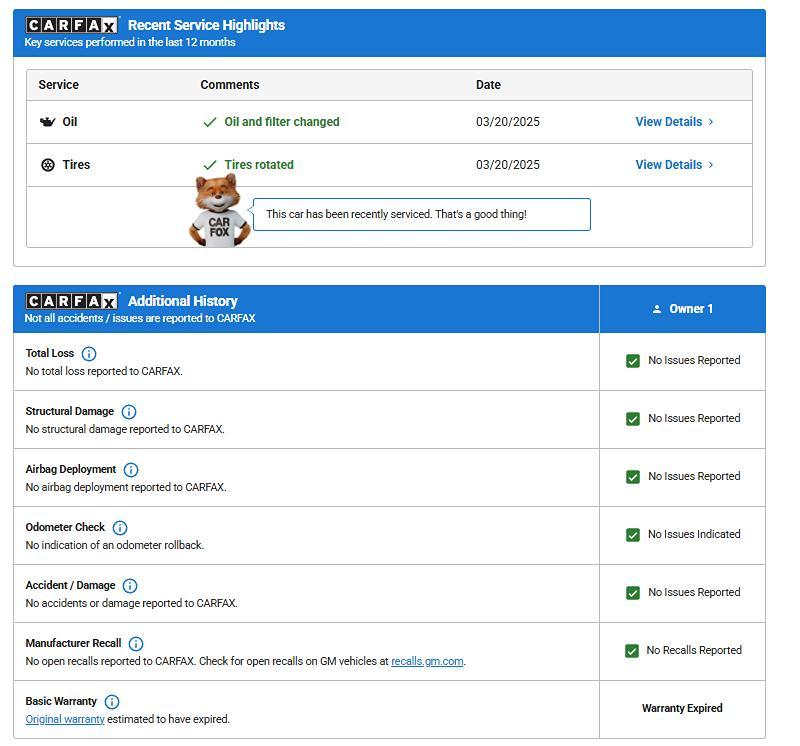Click 'No total loss reported to CARFAX.' text

click(104, 371)
